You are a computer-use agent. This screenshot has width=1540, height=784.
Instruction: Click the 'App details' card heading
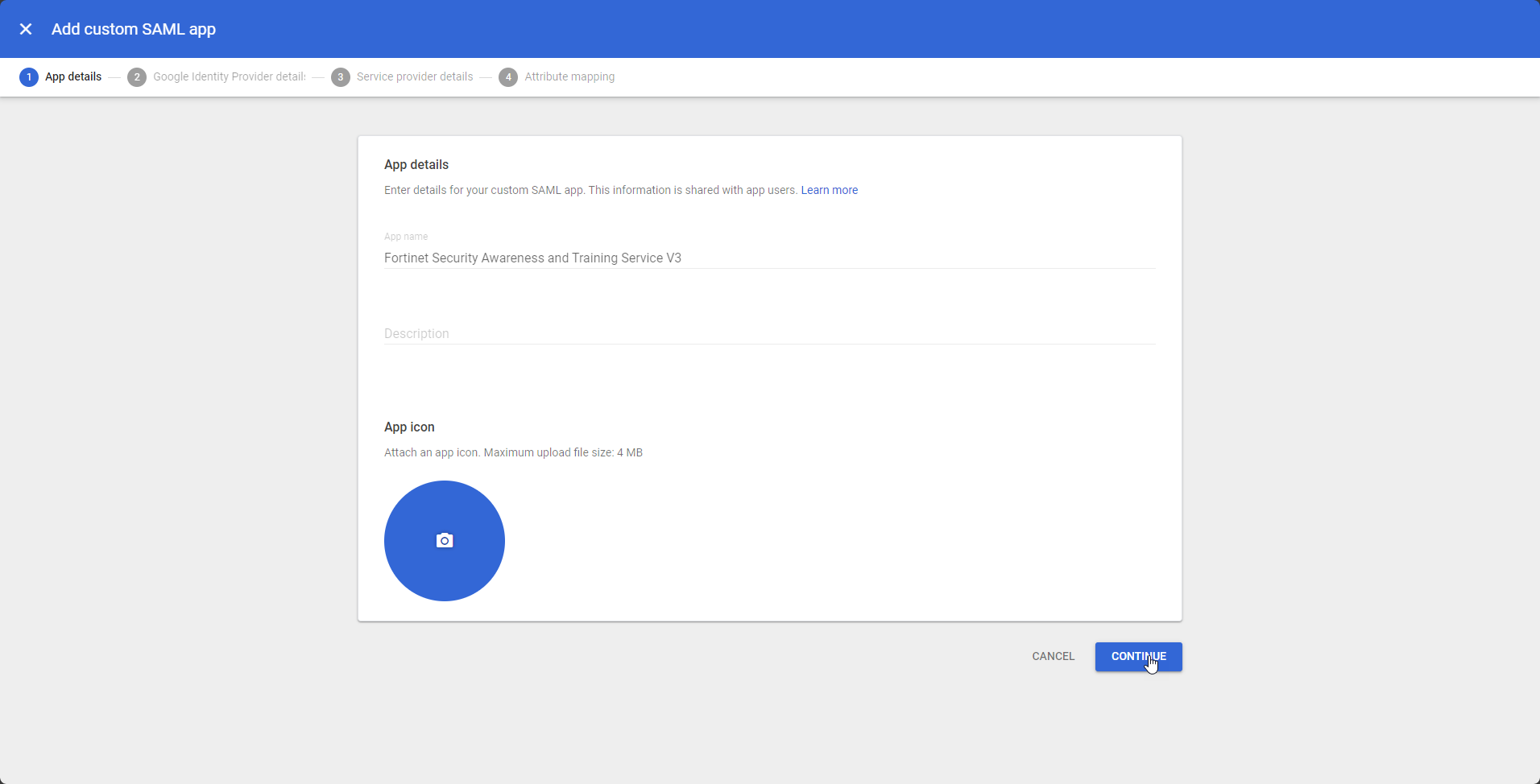416,164
